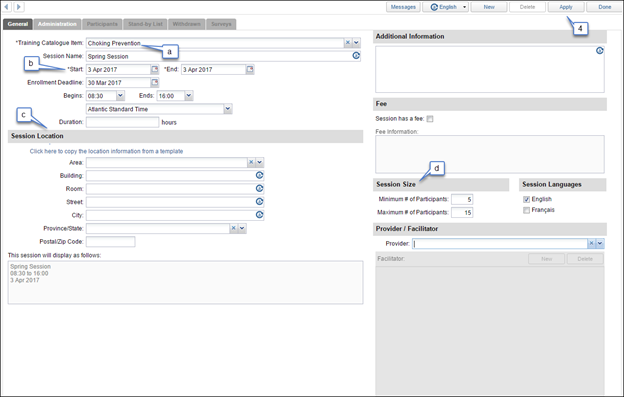Click the New button in top toolbar

[489, 7]
